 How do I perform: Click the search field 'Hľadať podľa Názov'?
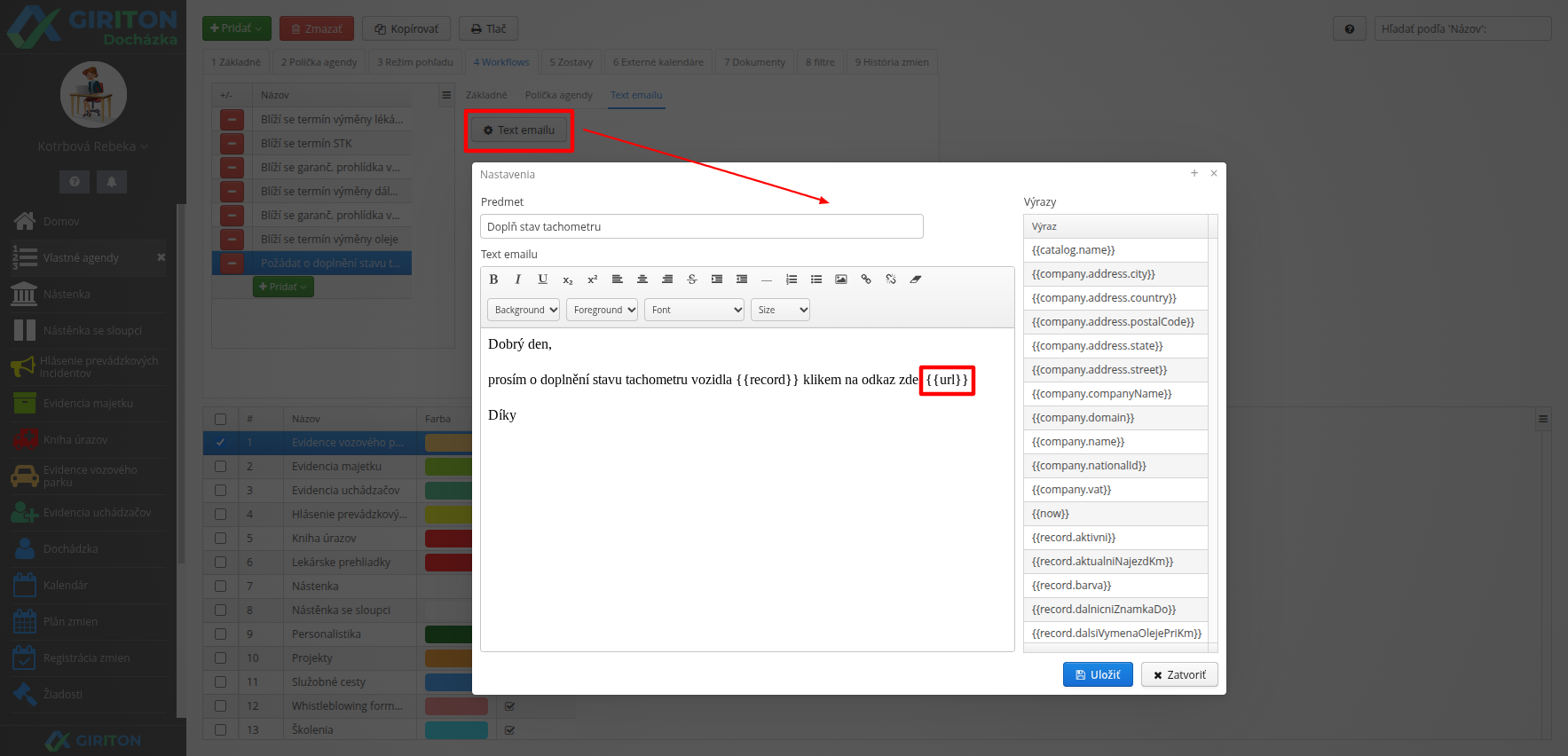coord(1462,28)
